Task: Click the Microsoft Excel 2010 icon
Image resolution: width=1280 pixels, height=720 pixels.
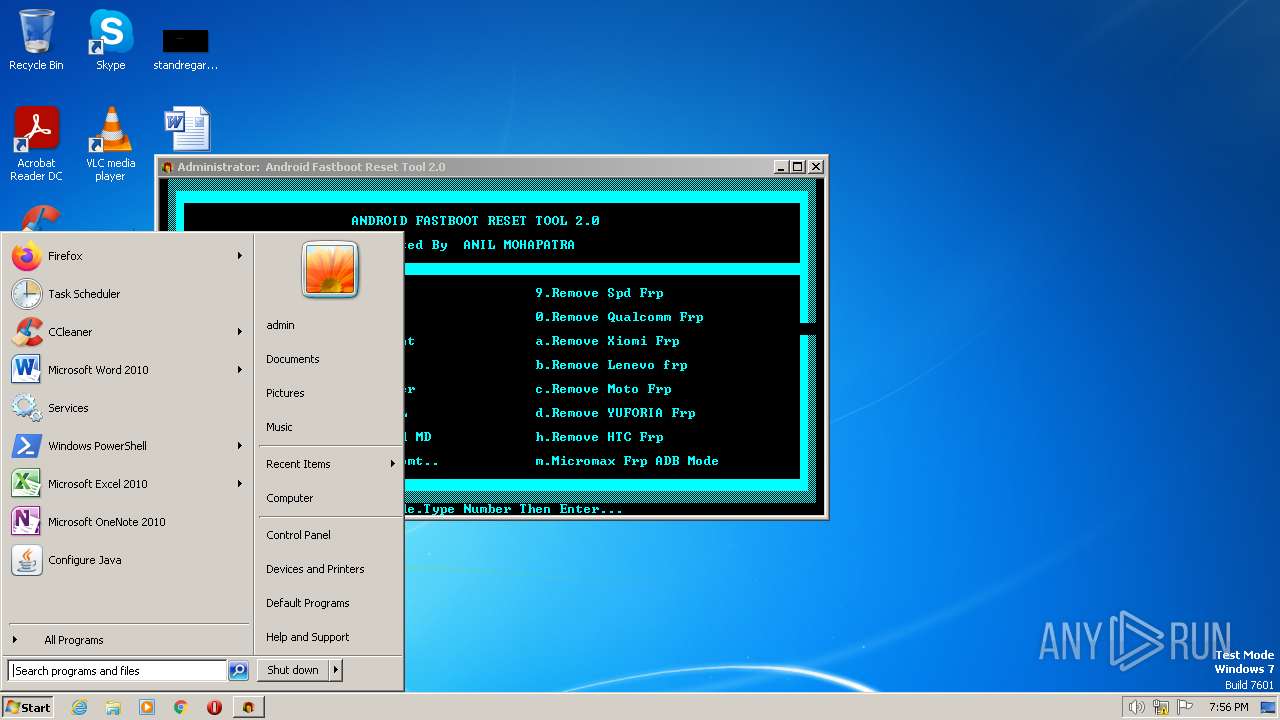Action: coord(27,484)
